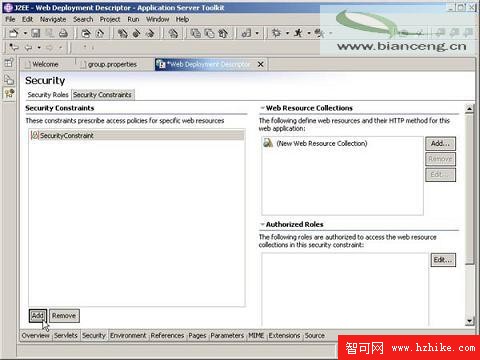480x360 pixels.
Task: Open the Project menu
Action: pyautogui.click(x=110, y=19)
